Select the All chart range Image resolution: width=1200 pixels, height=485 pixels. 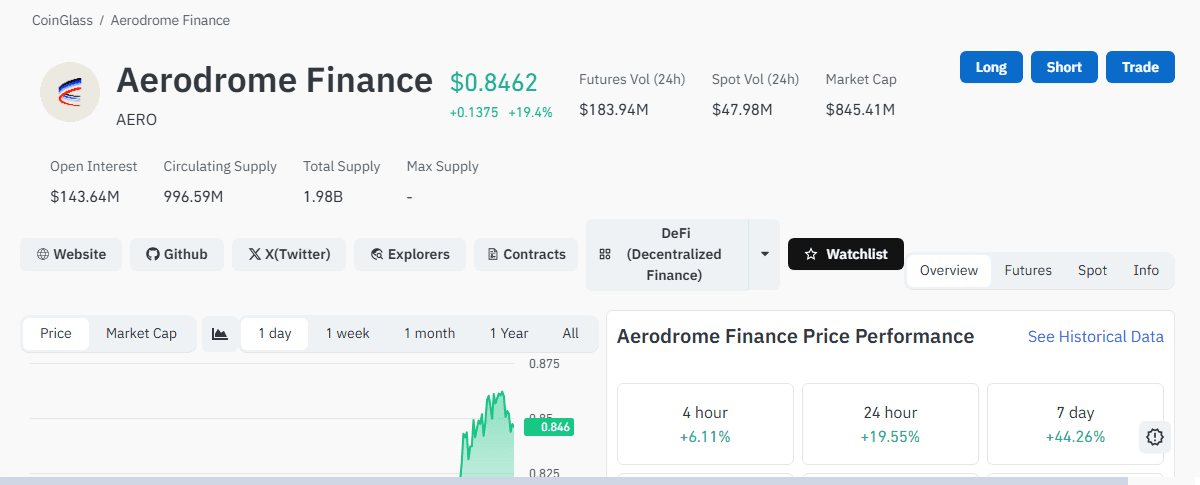[x=570, y=333]
